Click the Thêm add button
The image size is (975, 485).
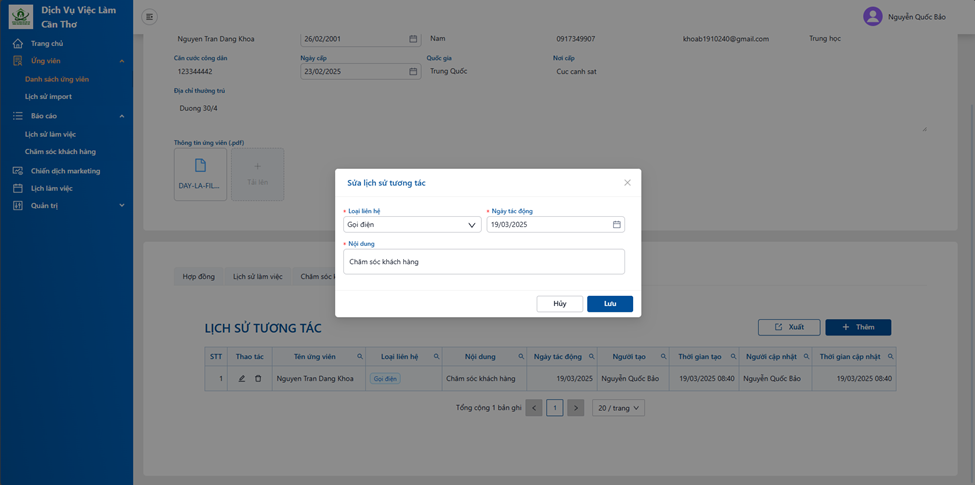(x=858, y=327)
